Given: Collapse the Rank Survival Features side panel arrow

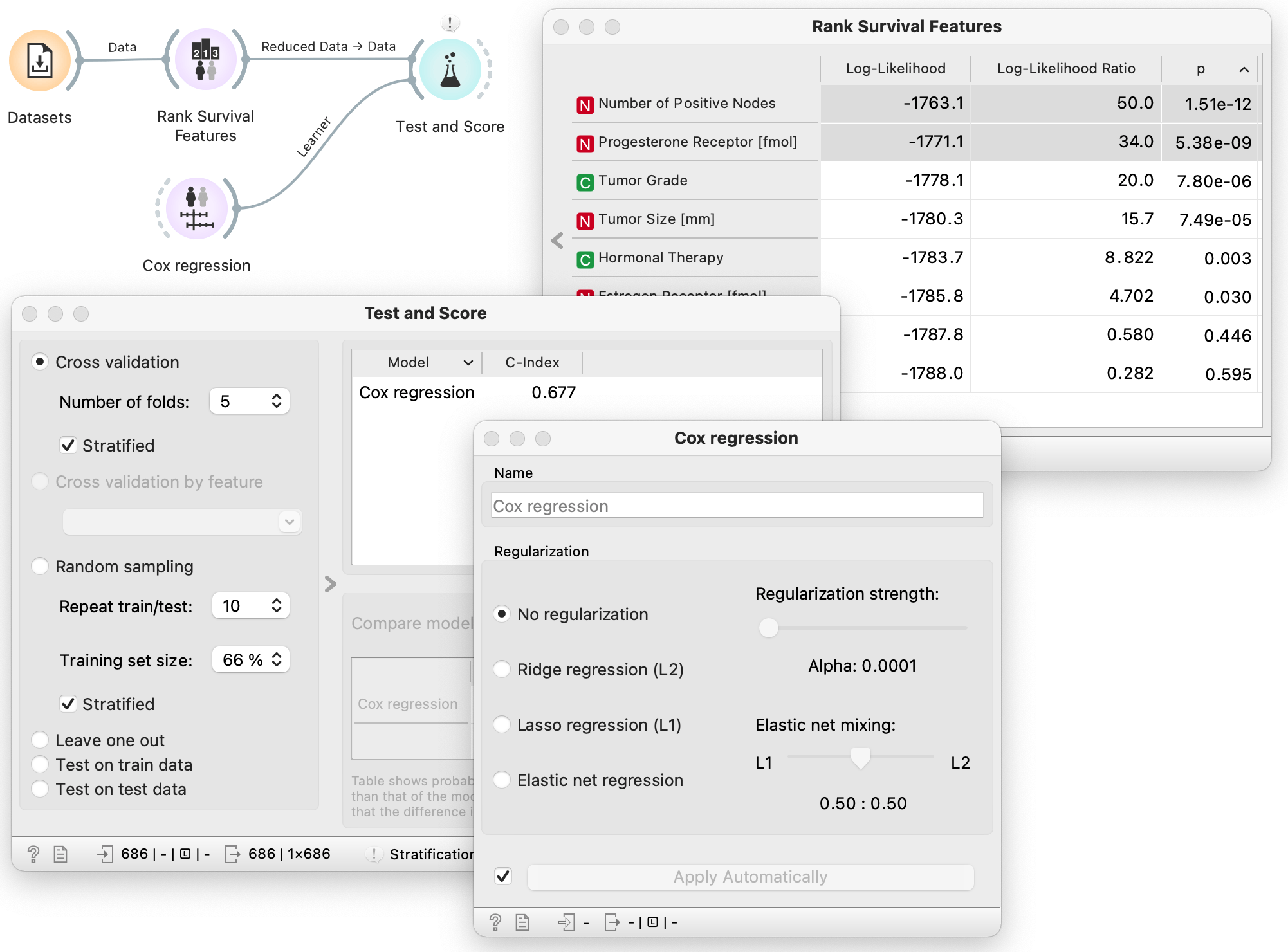Looking at the screenshot, I should [557, 241].
